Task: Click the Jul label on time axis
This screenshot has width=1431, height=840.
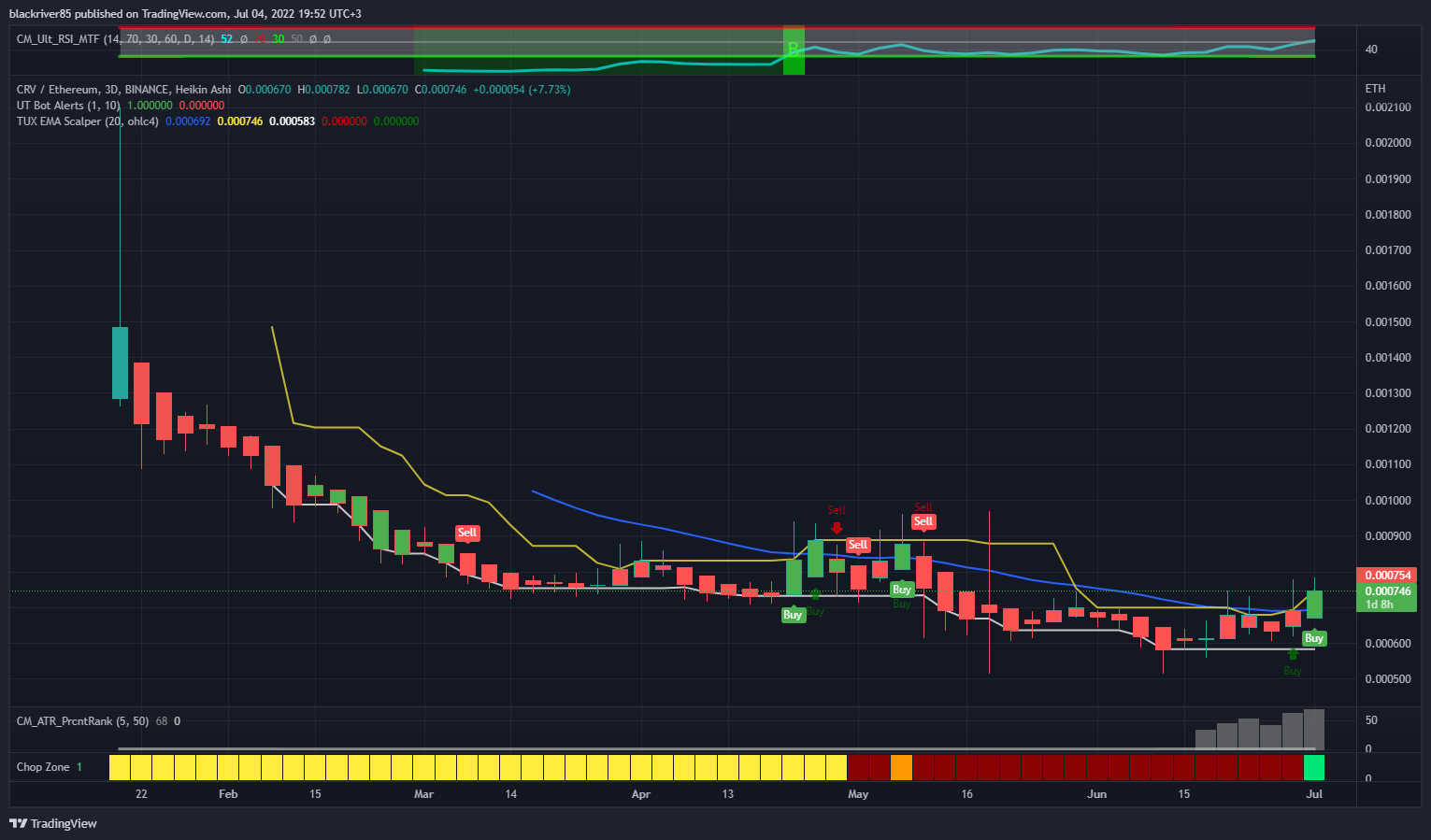Action: pyautogui.click(x=1314, y=794)
